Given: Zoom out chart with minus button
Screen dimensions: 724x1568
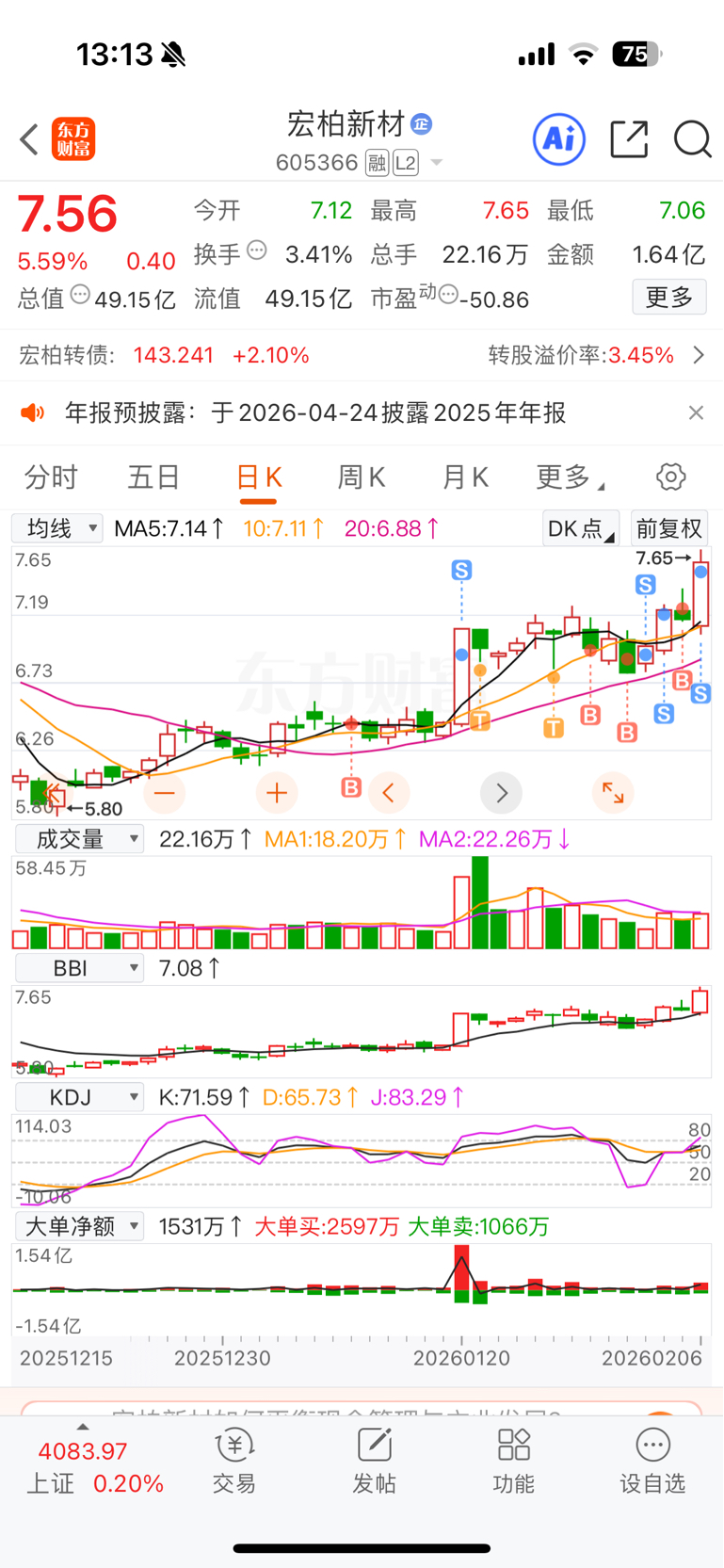Looking at the screenshot, I should pyautogui.click(x=165, y=793).
